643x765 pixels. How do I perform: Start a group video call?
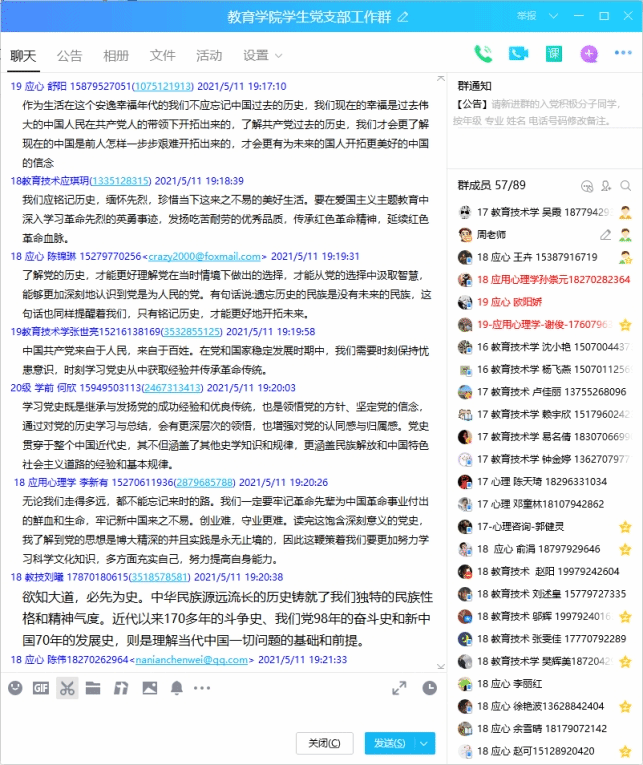pyautogui.click(x=518, y=54)
